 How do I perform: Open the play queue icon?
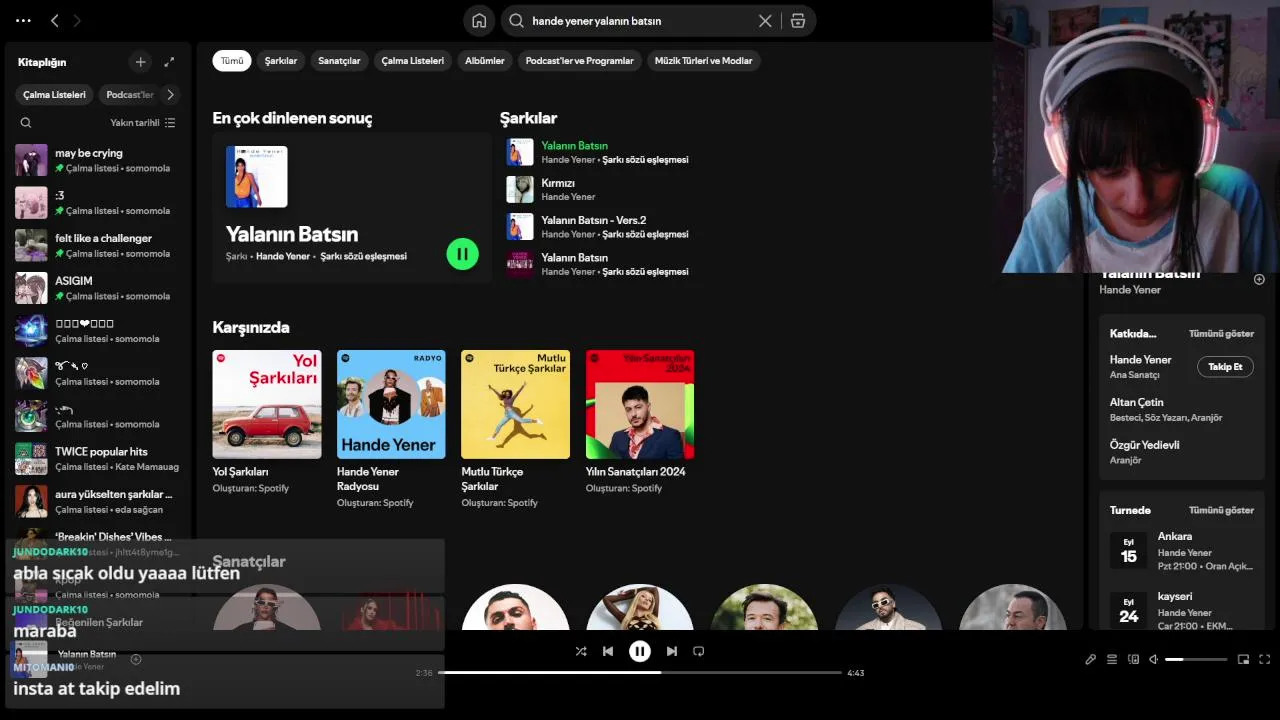tap(1111, 659)
